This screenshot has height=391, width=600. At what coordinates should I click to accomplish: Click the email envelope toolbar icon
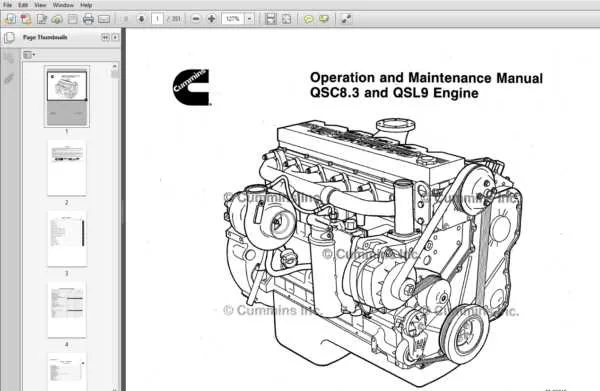click(x=104, y=19)
